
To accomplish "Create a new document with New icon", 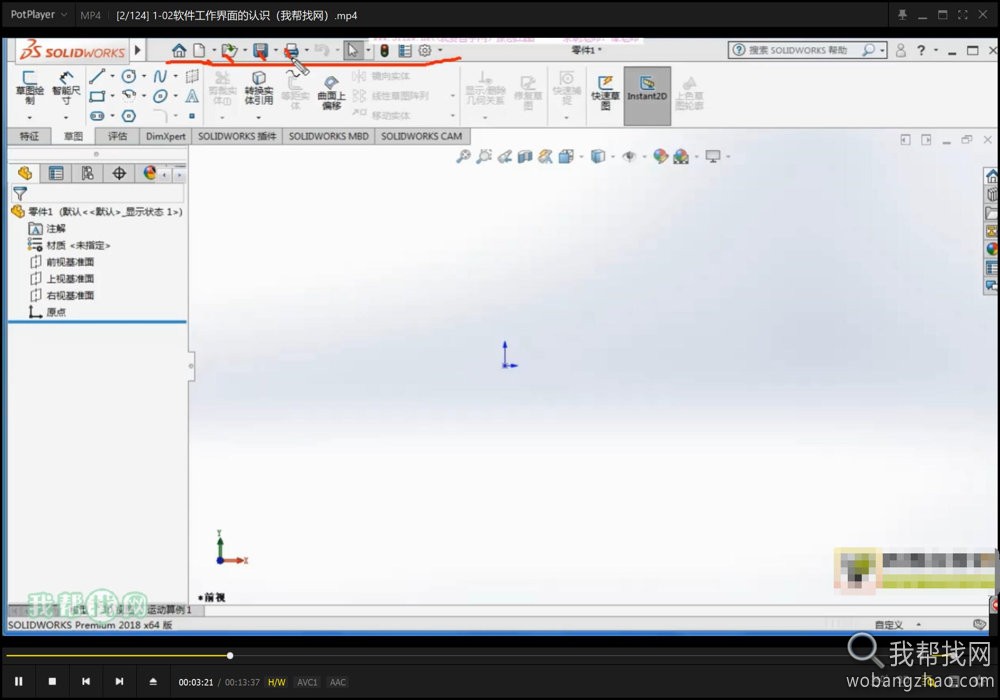I will 200,50.
